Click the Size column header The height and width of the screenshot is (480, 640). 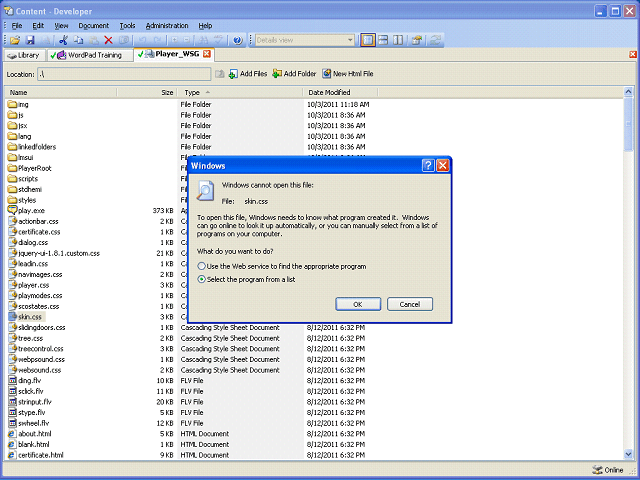tap(147, 92)
